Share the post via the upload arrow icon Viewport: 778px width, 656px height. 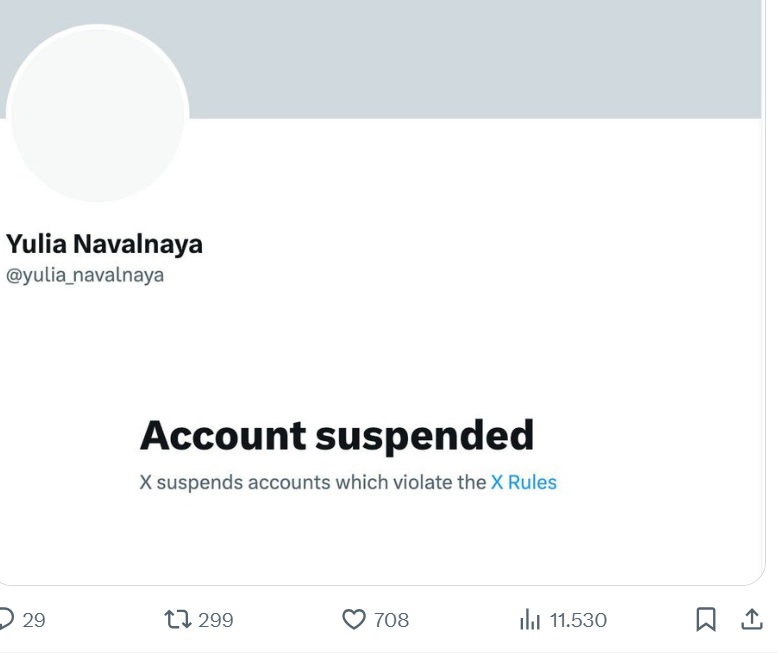point(752,619)
